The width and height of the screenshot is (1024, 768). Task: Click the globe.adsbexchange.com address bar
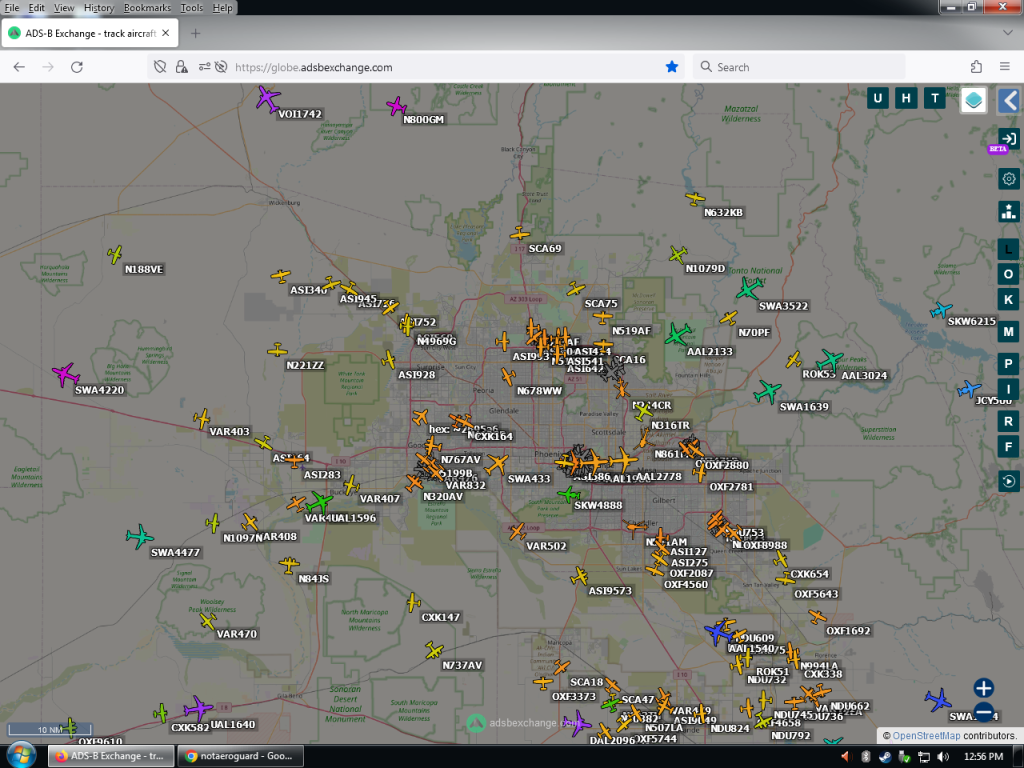[x=416, y=67]
